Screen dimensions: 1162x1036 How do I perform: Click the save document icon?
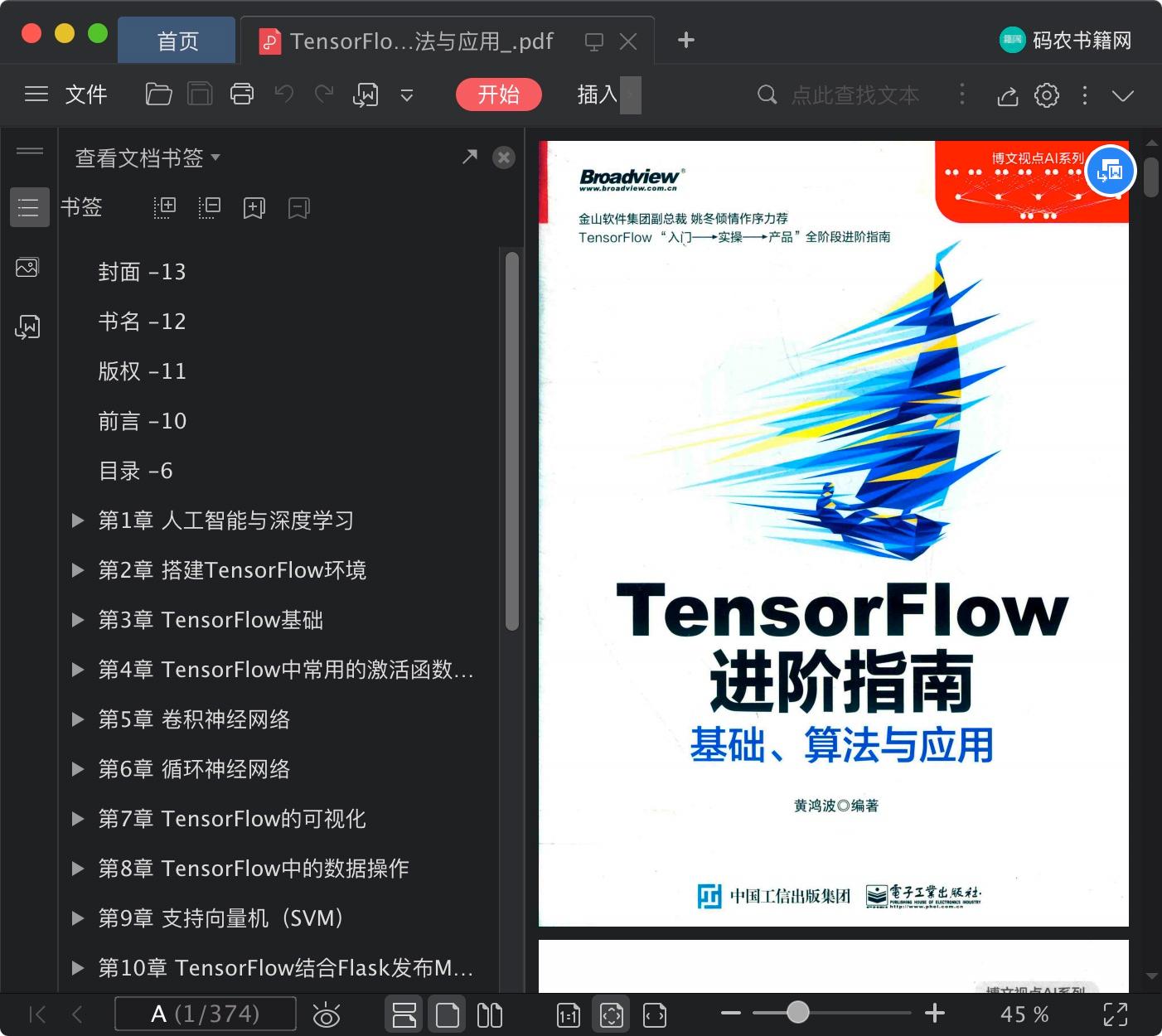point(200,94)
